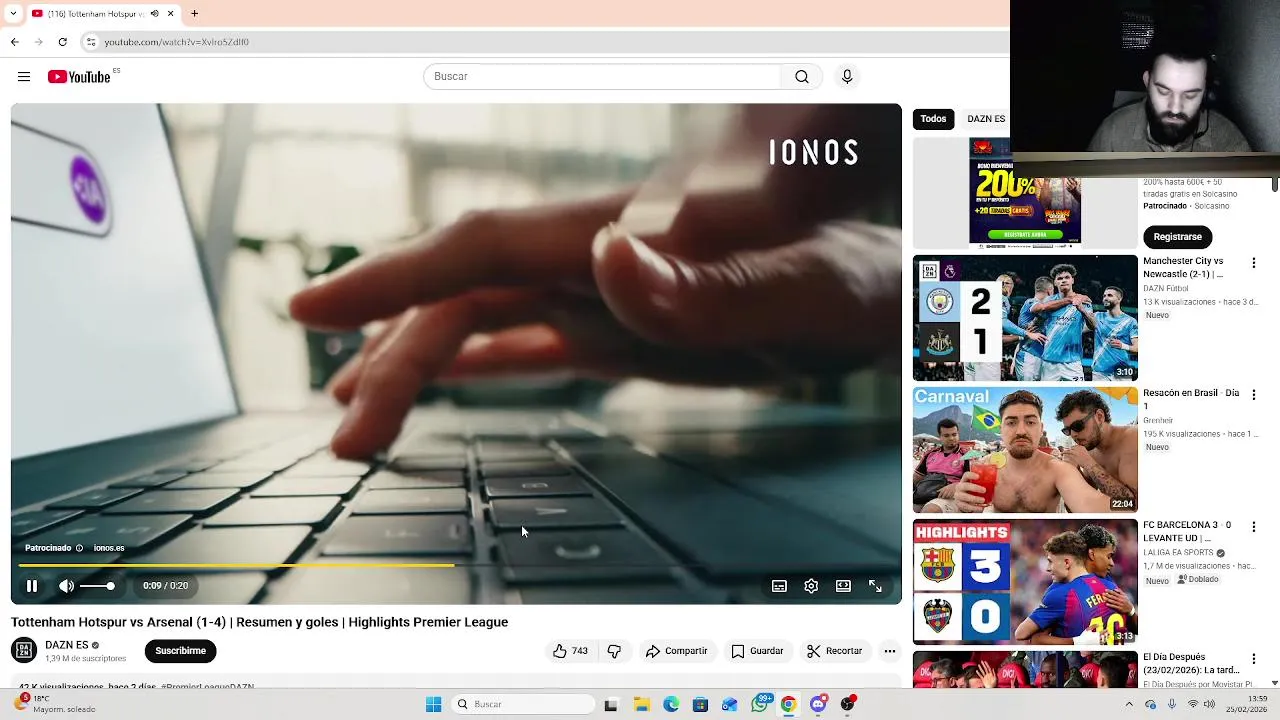Viewport: 1280px width, 720px height.
Task: Go forward with browser forward arrow
Action: 38,42
